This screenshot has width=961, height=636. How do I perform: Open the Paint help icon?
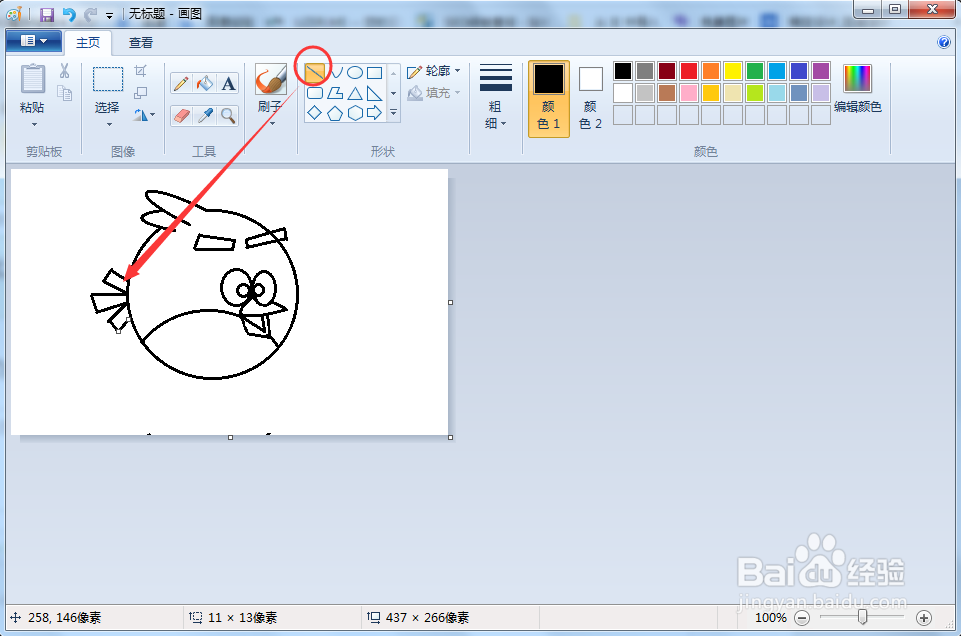point(944,42)
